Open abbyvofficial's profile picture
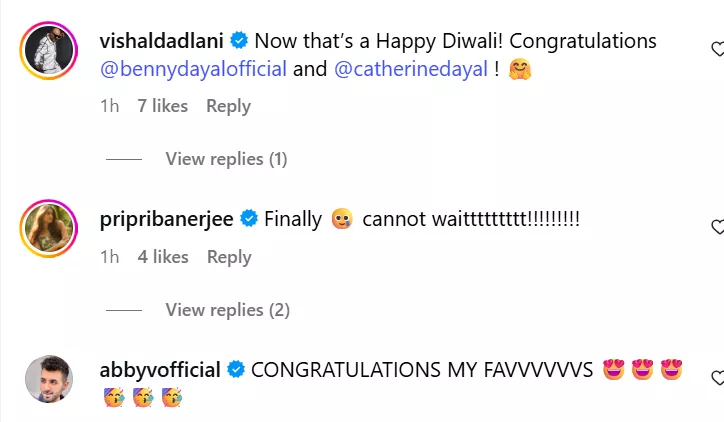Image resolution: width=724 pixels, height=422 pixels. click(48, 379)
